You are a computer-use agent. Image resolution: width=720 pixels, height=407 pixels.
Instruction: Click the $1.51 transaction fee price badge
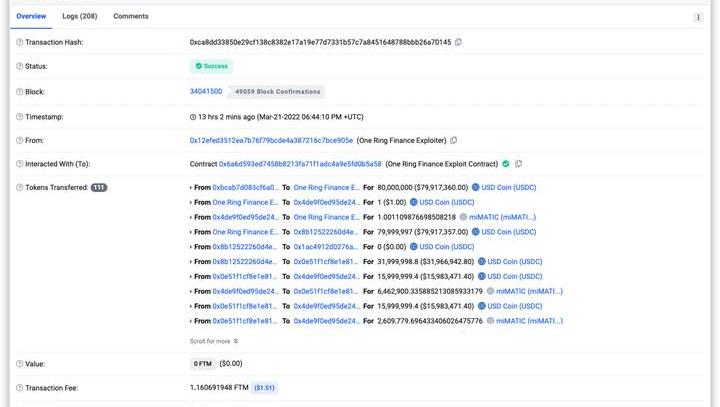coord(264,387)
